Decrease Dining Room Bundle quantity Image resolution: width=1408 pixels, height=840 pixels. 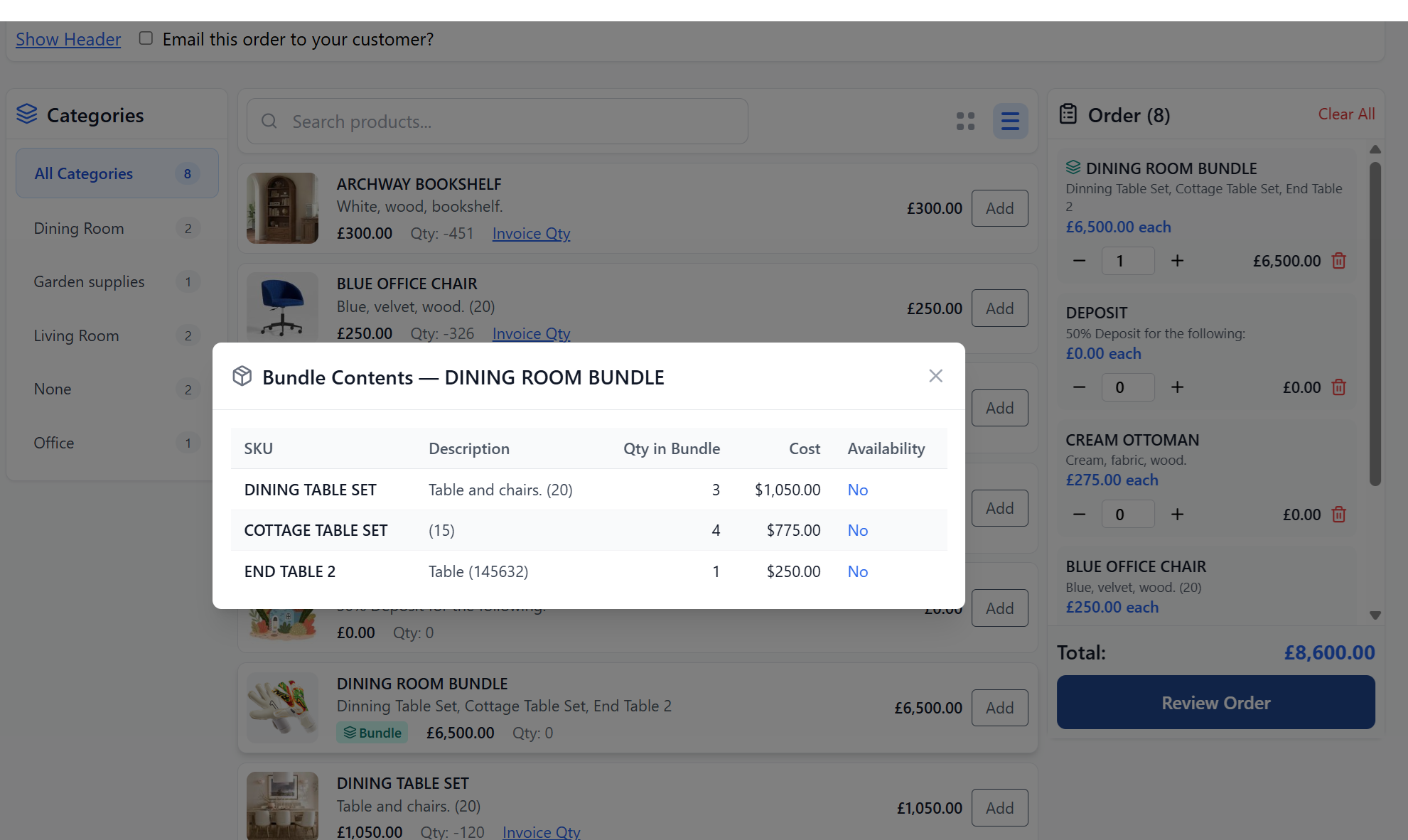click(1079, 261)
